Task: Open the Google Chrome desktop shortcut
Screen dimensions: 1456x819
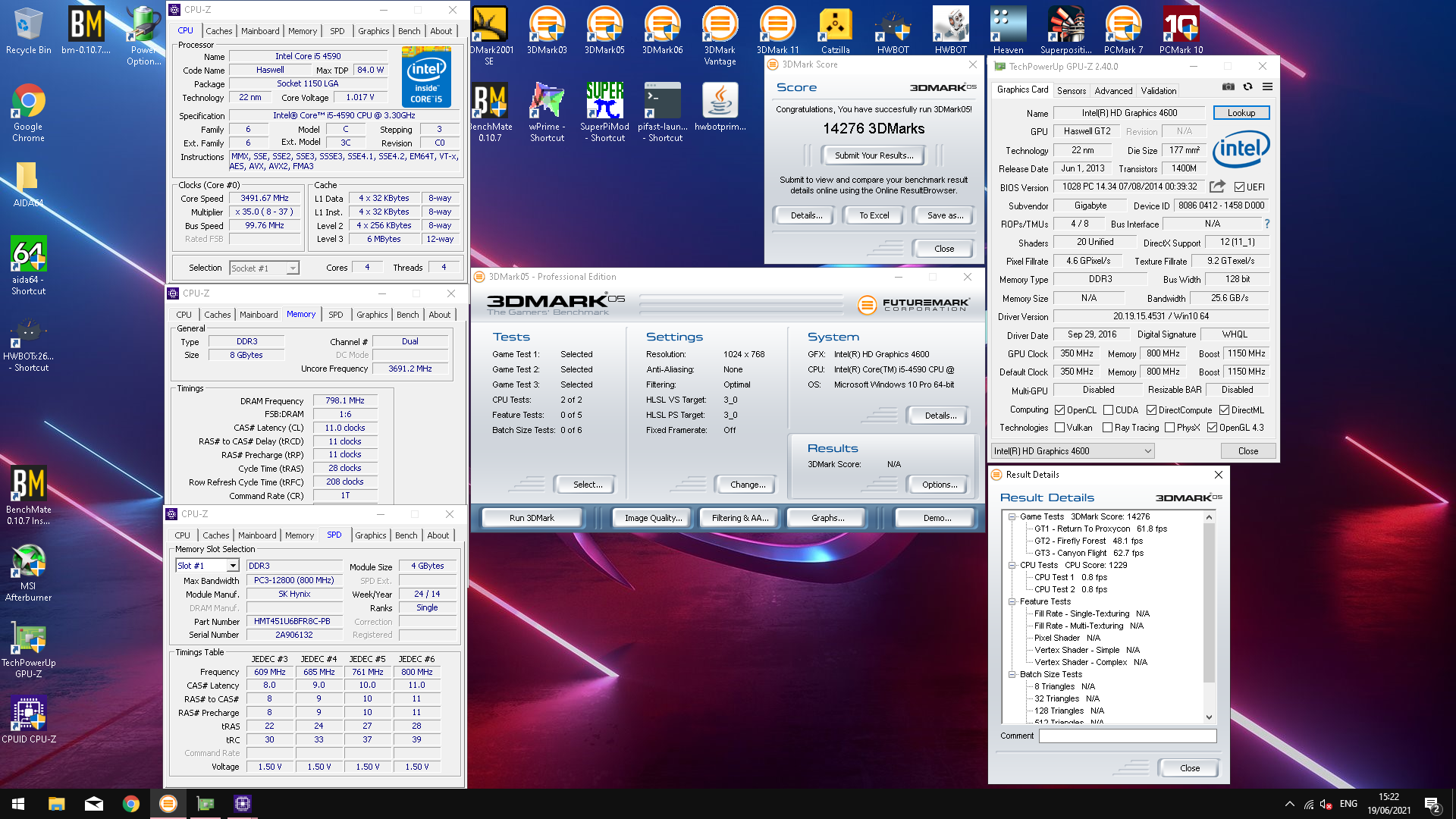Action: [x=28, y=112]
